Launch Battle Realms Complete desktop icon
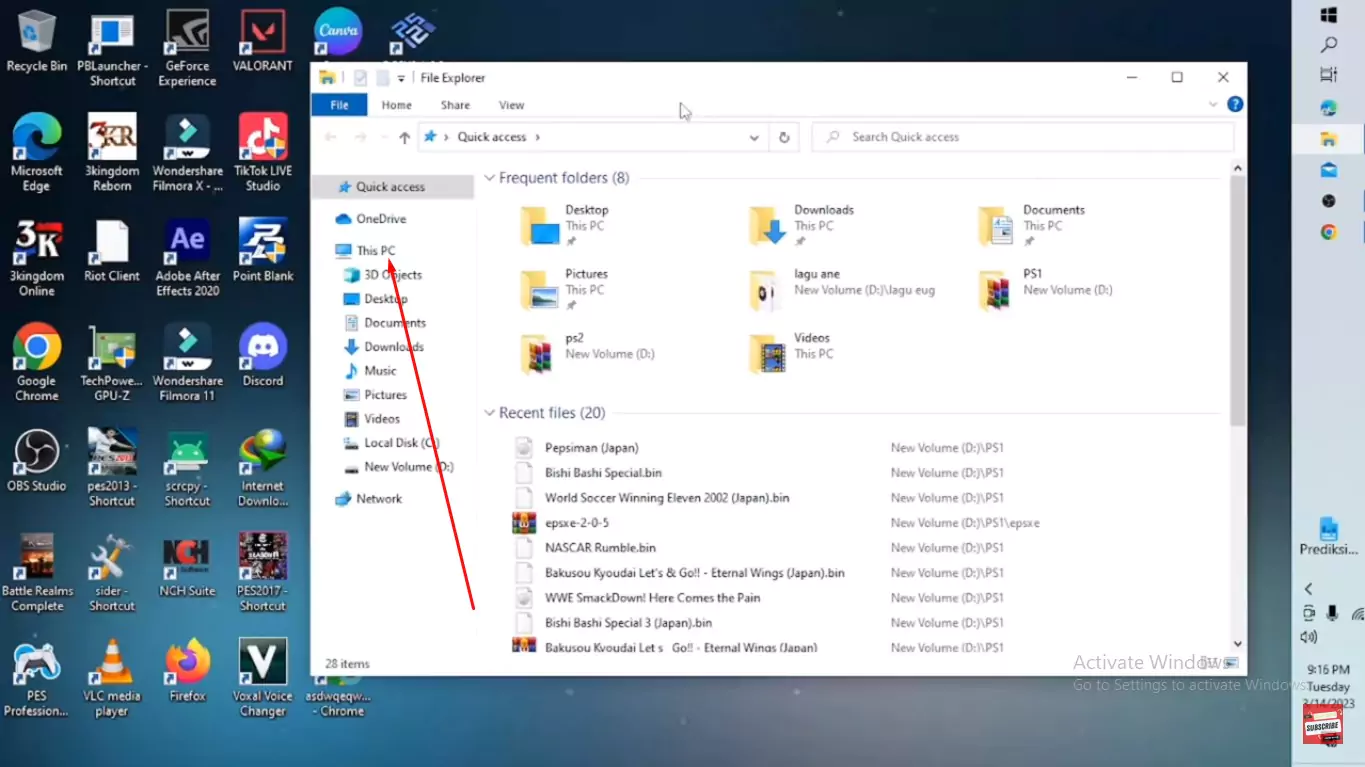Screen dimensions: 1365x767 pyautogui.click(x=37, y=573)
